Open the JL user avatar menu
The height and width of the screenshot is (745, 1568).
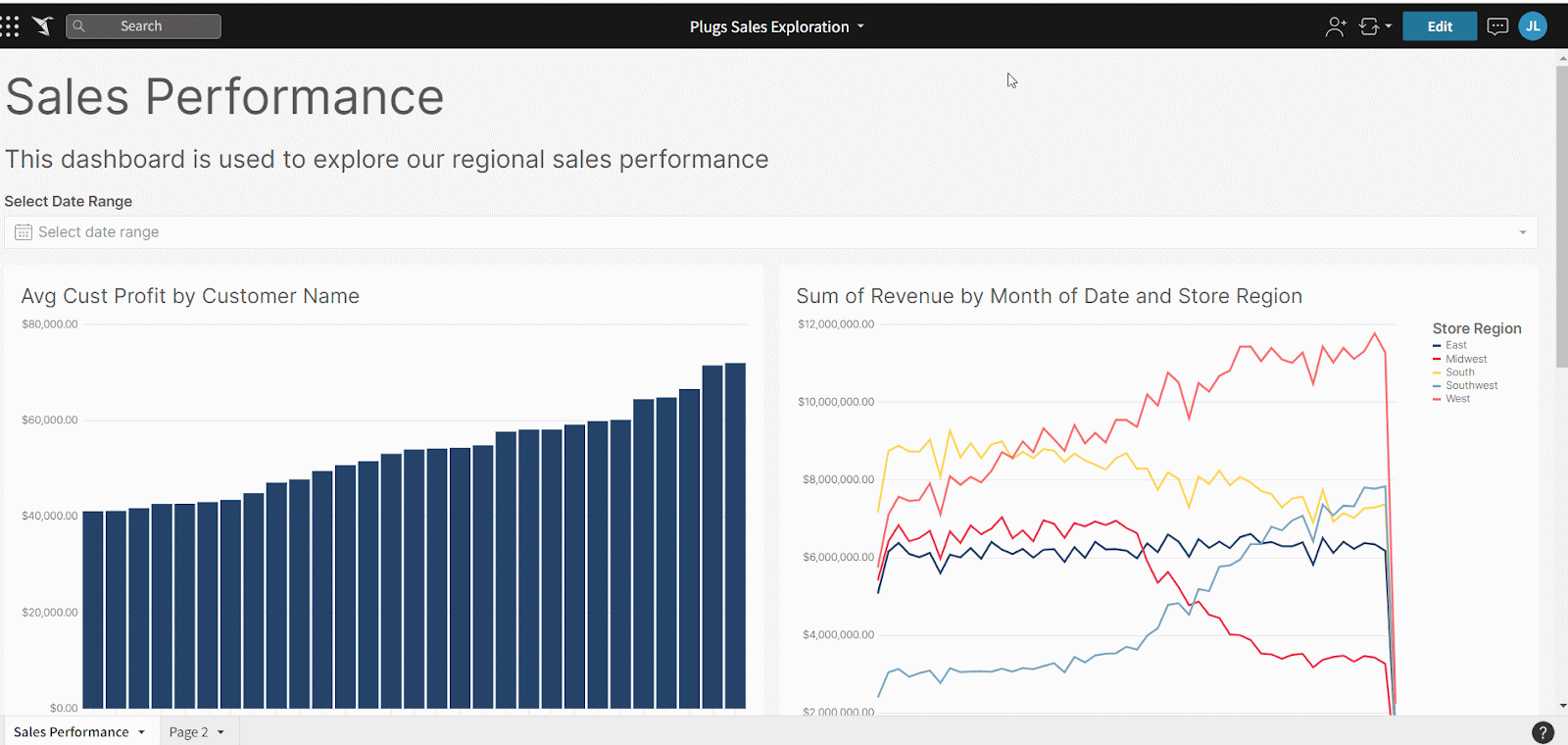tap(1533, 26)
